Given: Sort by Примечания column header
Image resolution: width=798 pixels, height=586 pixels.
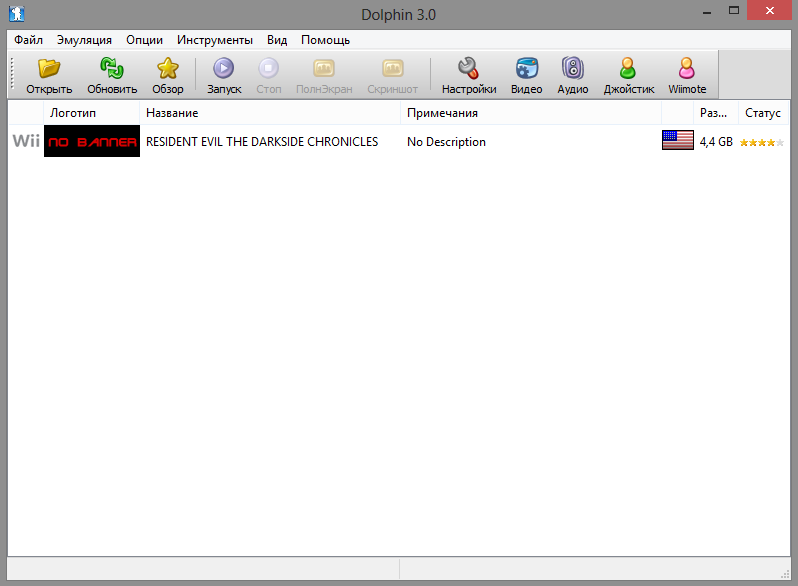Looking at the screenshot, I should [x=531, y=113].
